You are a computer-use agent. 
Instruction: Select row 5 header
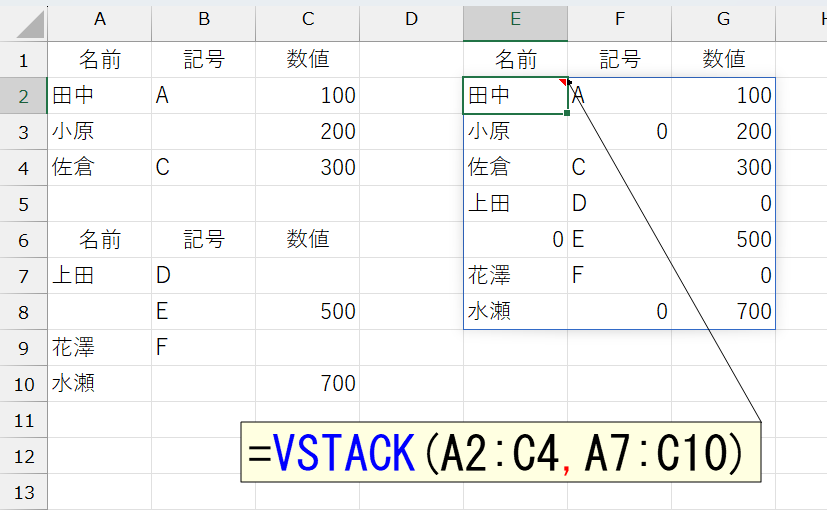pyautogui.click(x=23, y=204)
